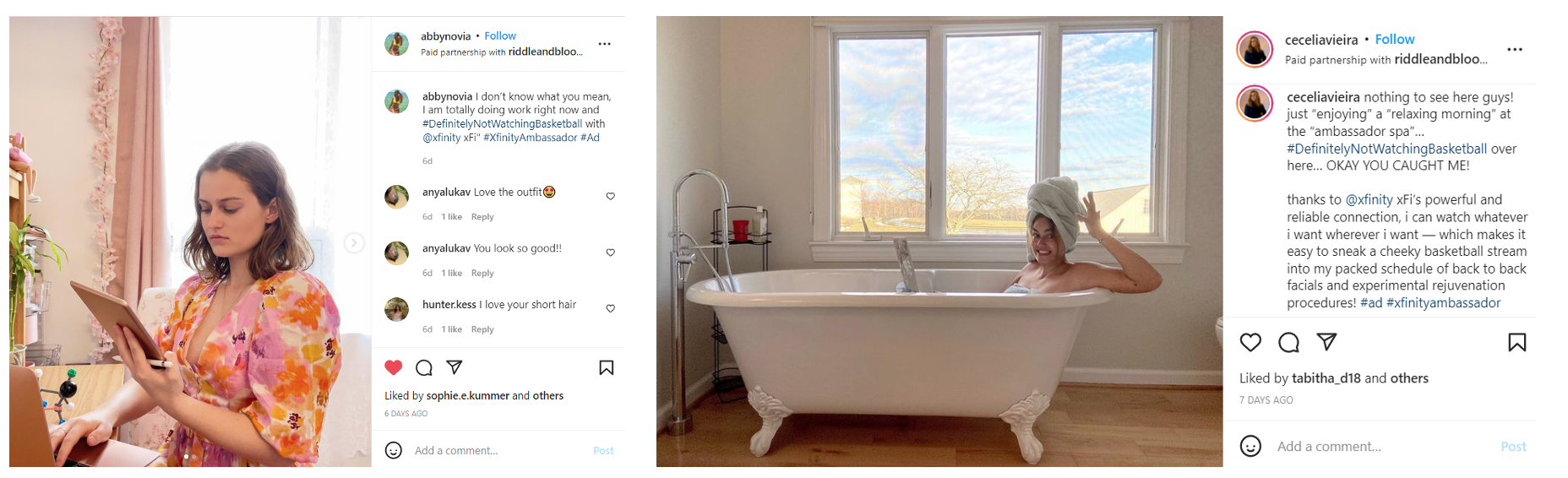Open emoji picker on ceceliavieira's comment box
Viewport: 1568px width, 478px height.
tap(1250, 446)
